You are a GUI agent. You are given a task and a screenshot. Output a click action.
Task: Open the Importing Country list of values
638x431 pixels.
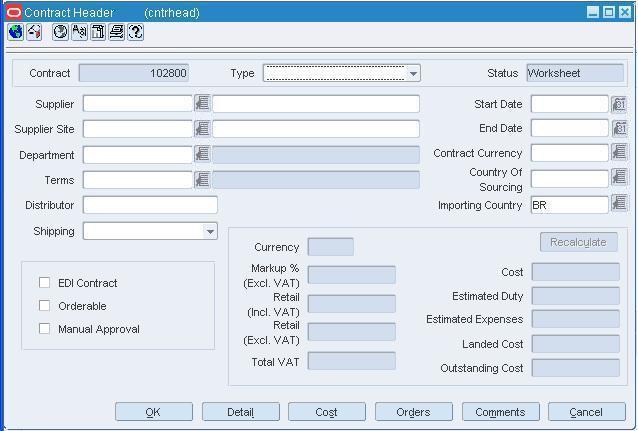619,203
